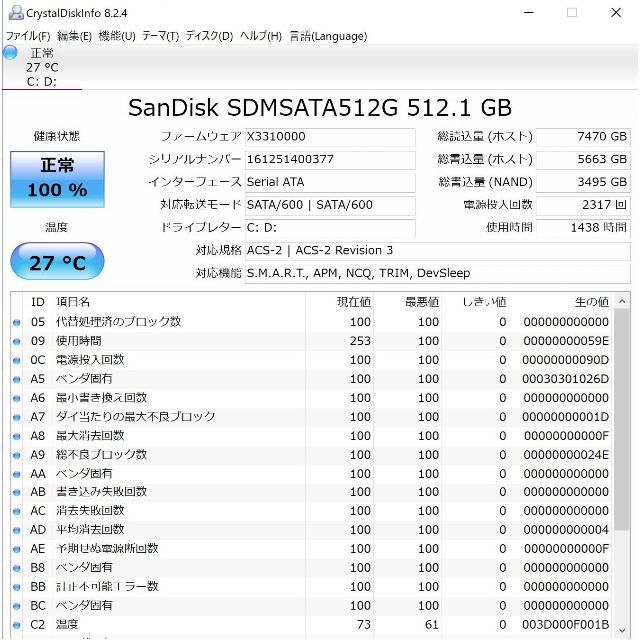Click power on hours value 1438 時間
The image size is (640, 640).
583,228
